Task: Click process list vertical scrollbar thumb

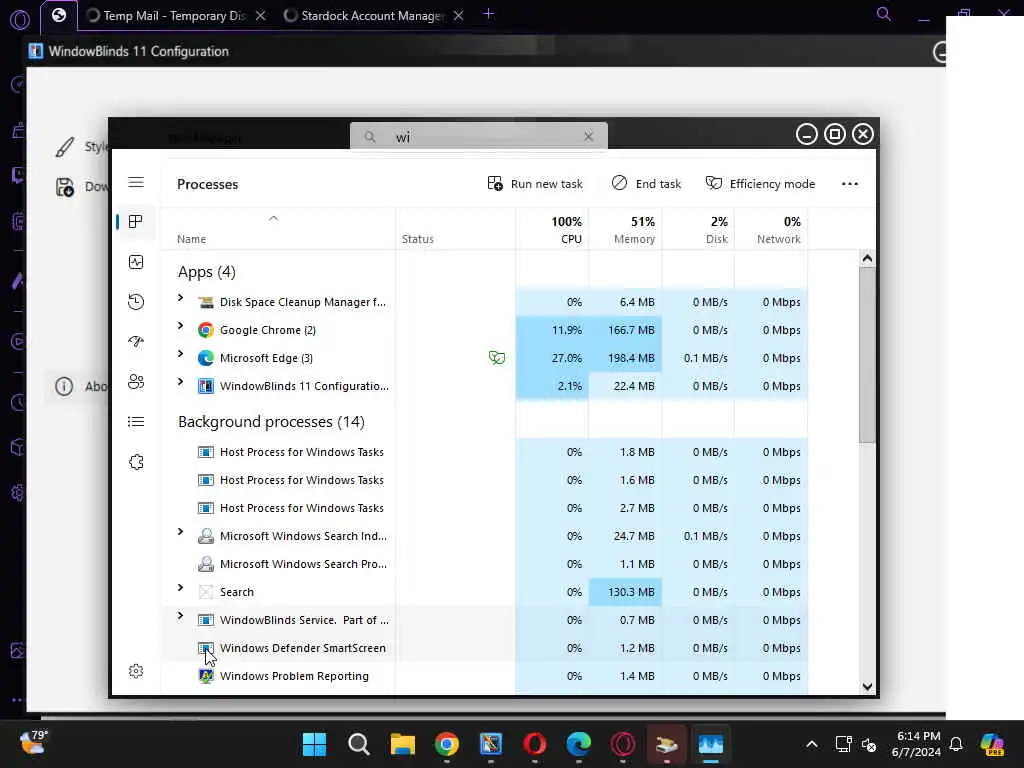Action: click(867, 354)
